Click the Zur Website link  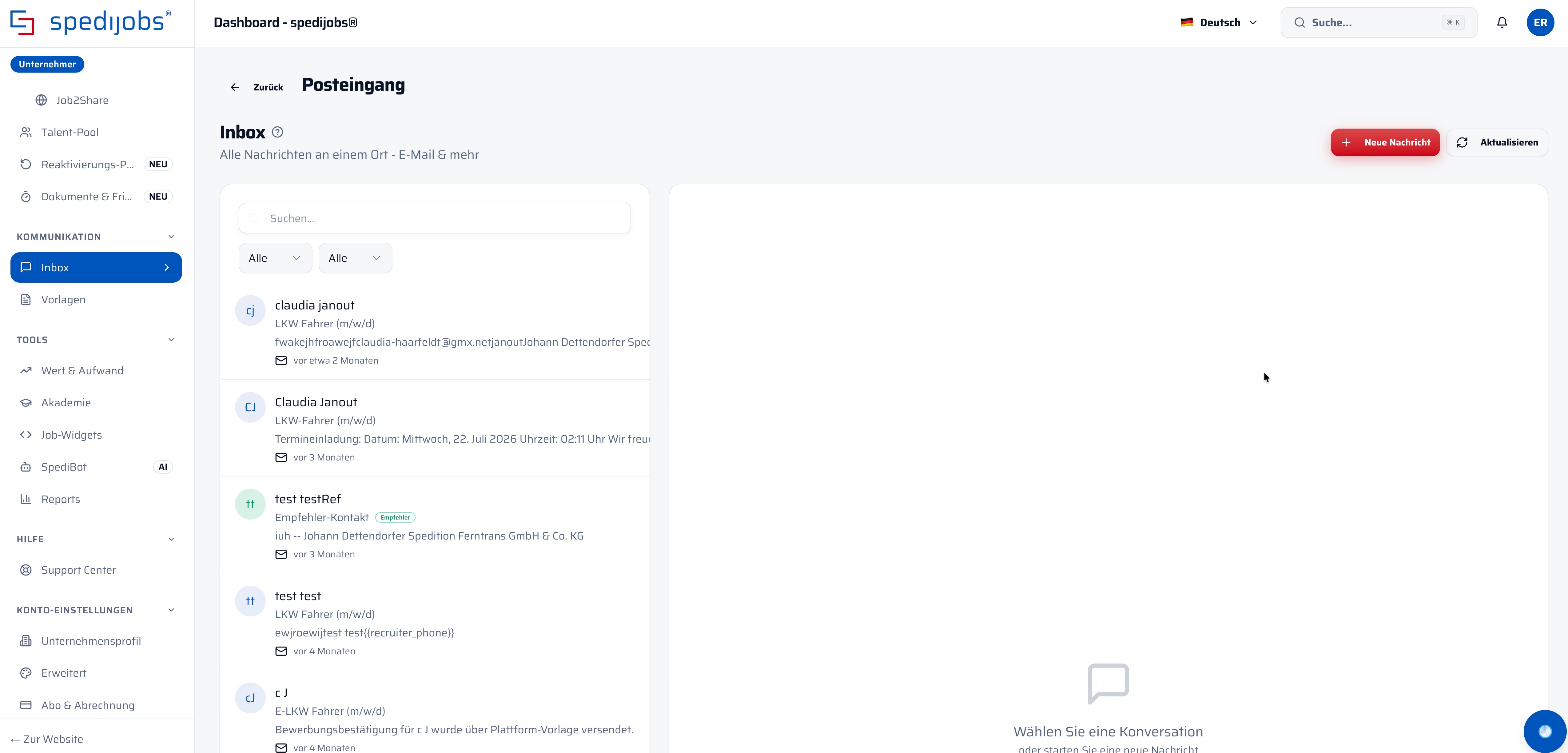pyautogui.click(x=47, y=739)
